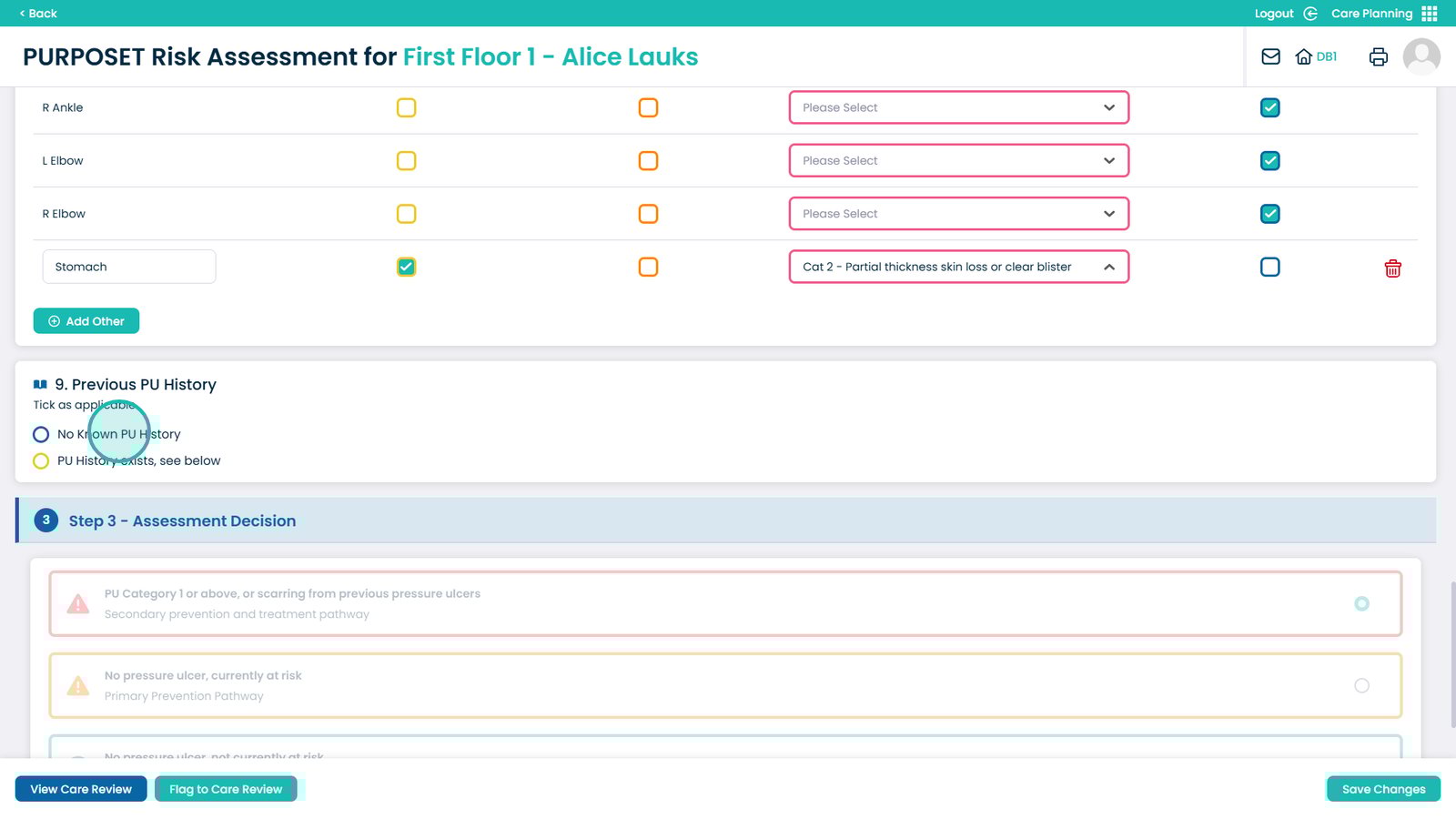The width and height of the screenshot is (1456, 819).
Task: Click the red warning icon for PU Category 1
Action: point(78,604)
